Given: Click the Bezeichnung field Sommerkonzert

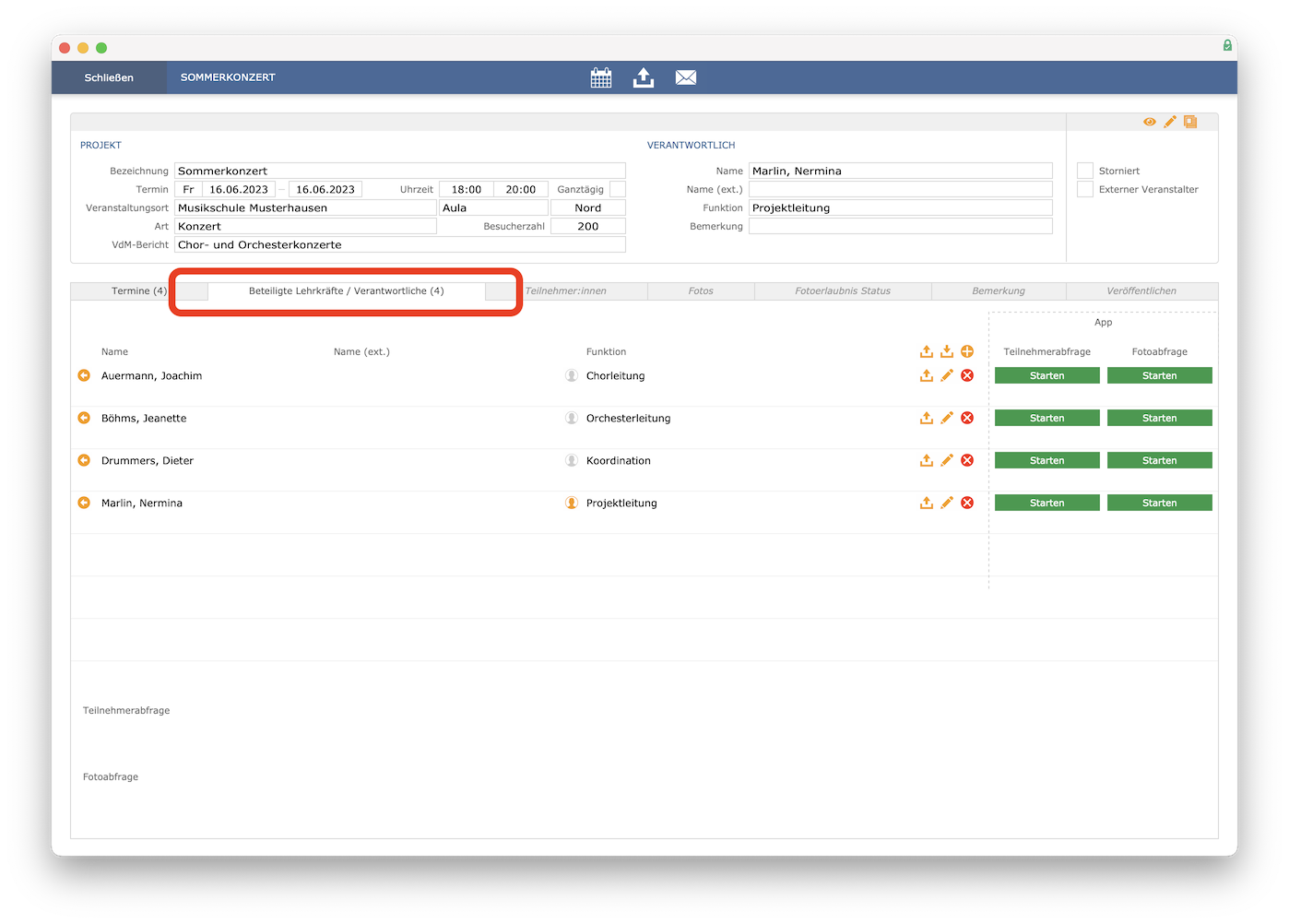Looking at the screenshot, I should pos(400,171).
